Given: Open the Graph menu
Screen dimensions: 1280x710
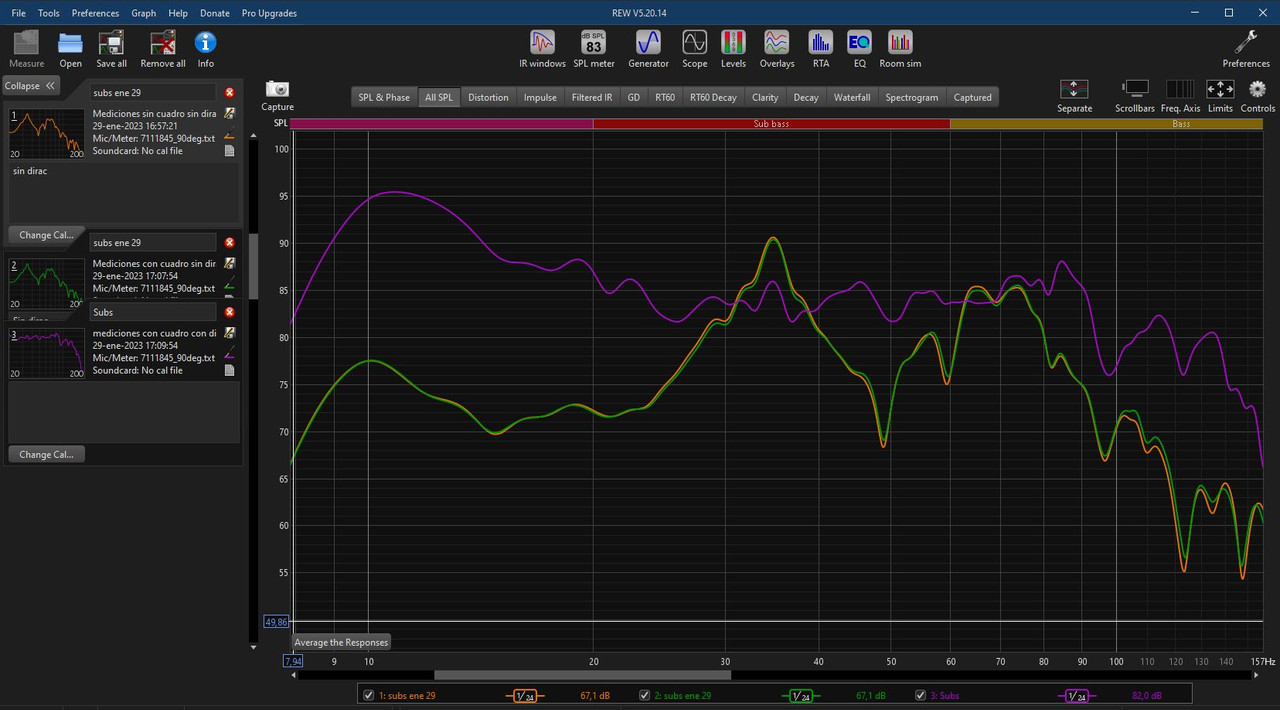Looking at the screenshot, I should coord(144,13).
